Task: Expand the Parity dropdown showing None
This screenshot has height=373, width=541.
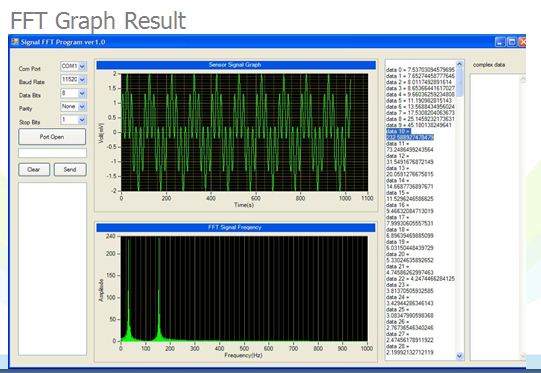Action: click(x=82, y=107)
